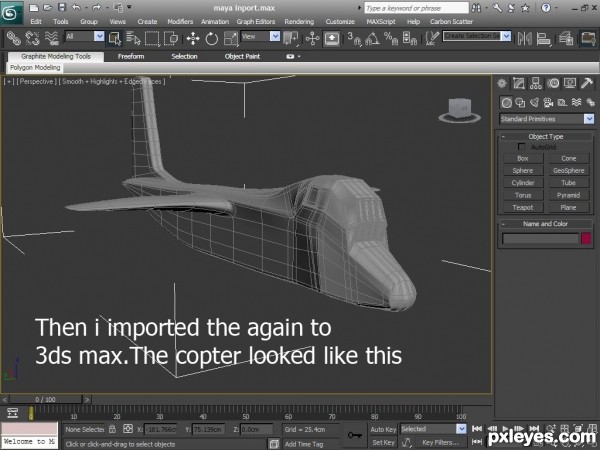Image resolution: width=600 pixels, height=450 pixels.
Task: Open the 'Selected' key mode dropdown
Action: point(461,429)
